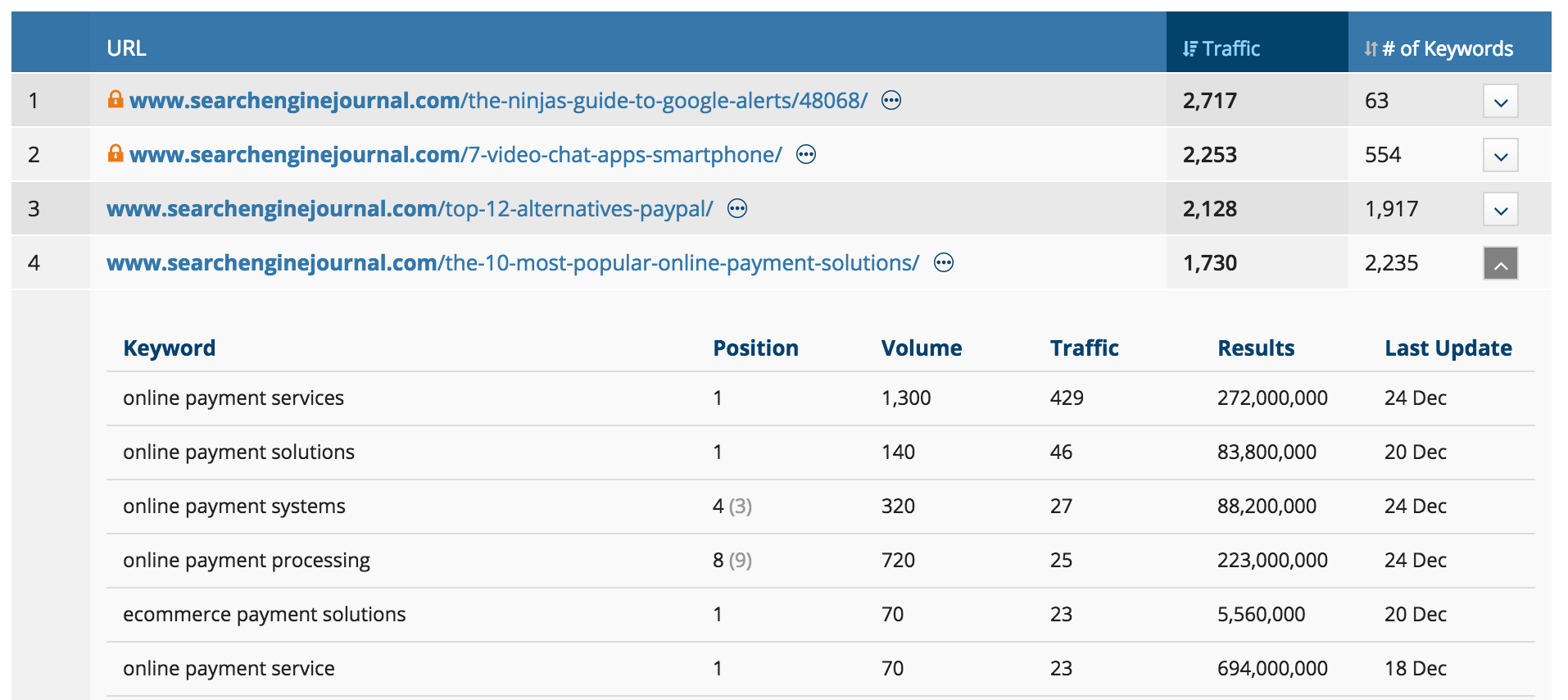Click the volume value 1,300
This screenshot has width=1568, height=700.
(906, 398)
